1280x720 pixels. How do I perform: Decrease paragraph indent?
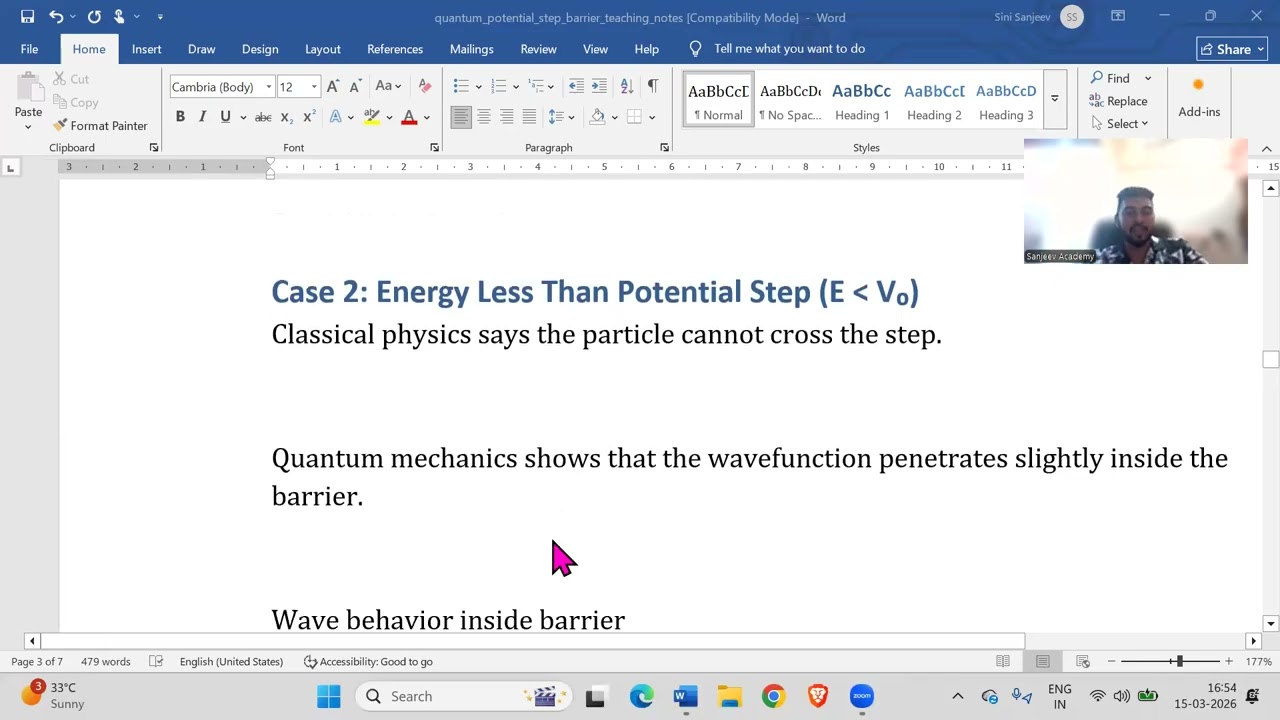point(576,87)
